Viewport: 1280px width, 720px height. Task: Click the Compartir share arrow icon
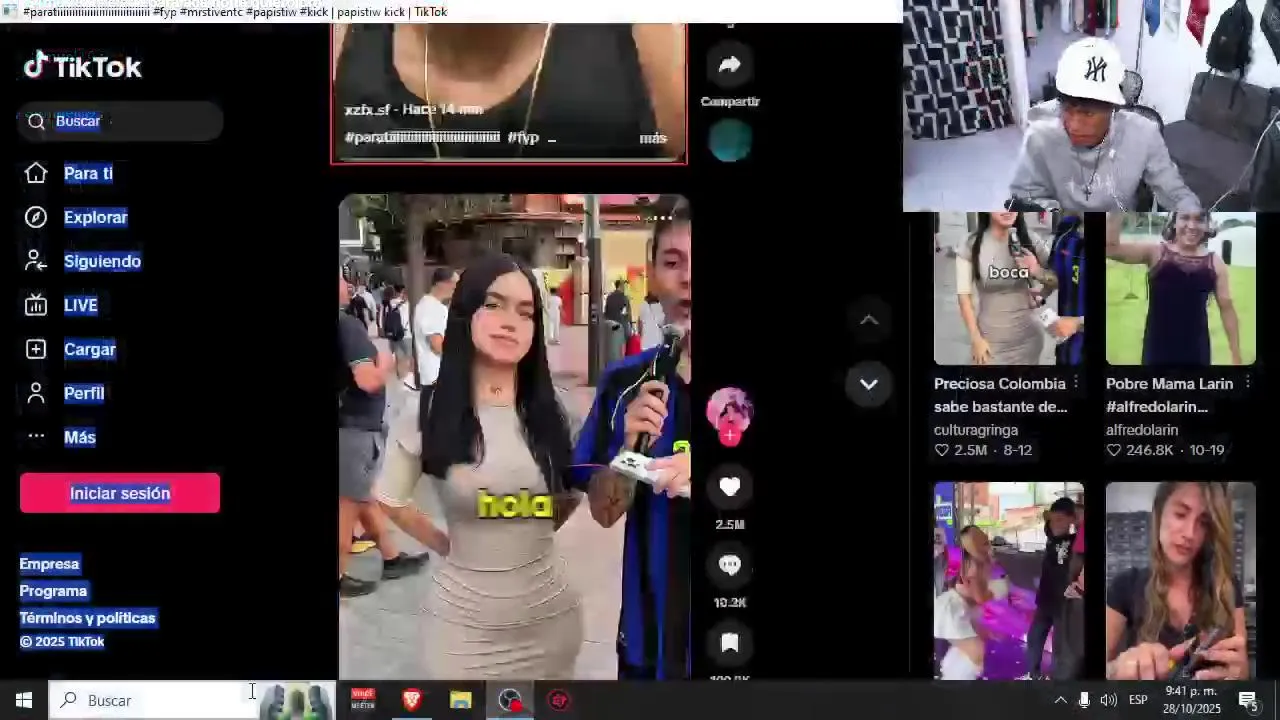[x=730, y=65]
